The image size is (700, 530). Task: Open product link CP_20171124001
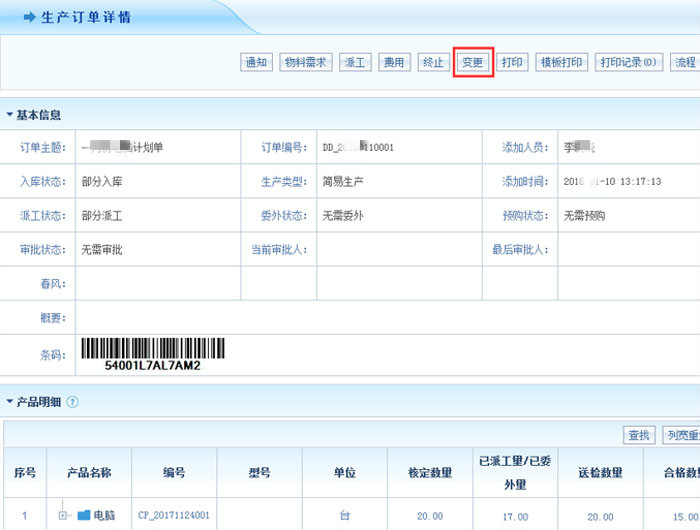(x=173, y=516)
